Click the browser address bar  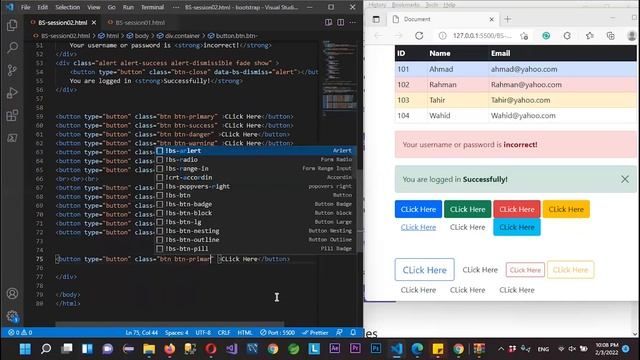[x=482, y=36]
